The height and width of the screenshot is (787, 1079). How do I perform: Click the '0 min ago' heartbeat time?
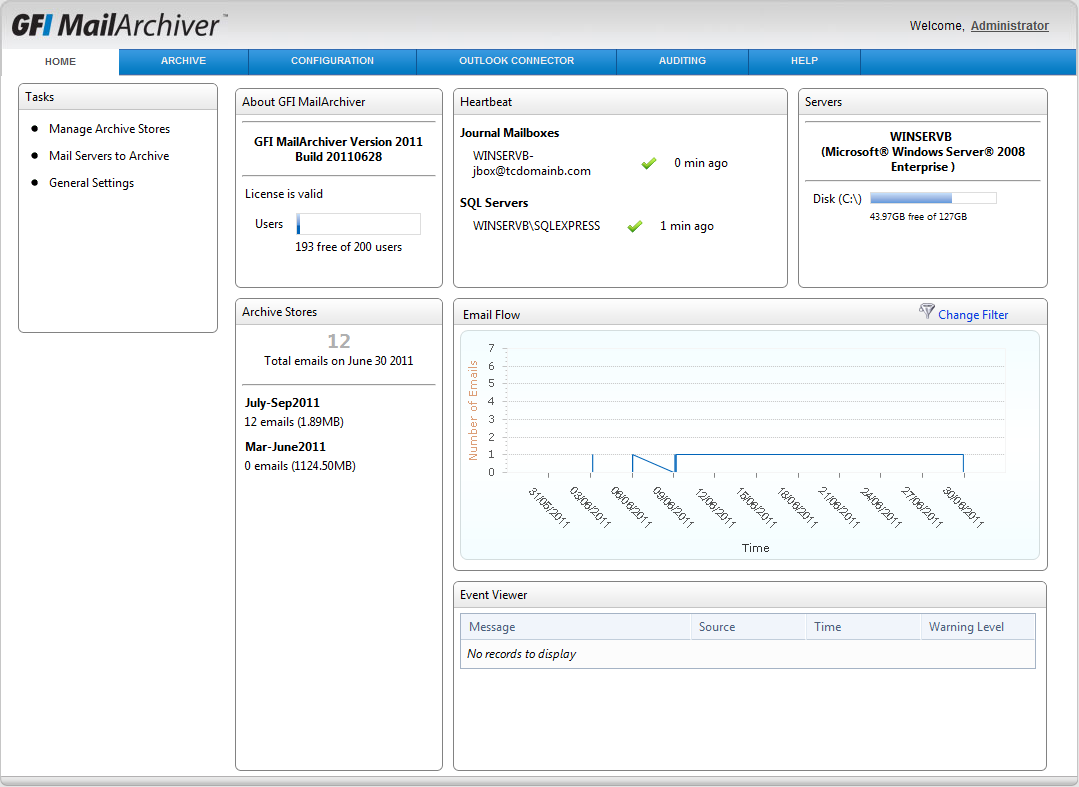[x=701, y=163]
